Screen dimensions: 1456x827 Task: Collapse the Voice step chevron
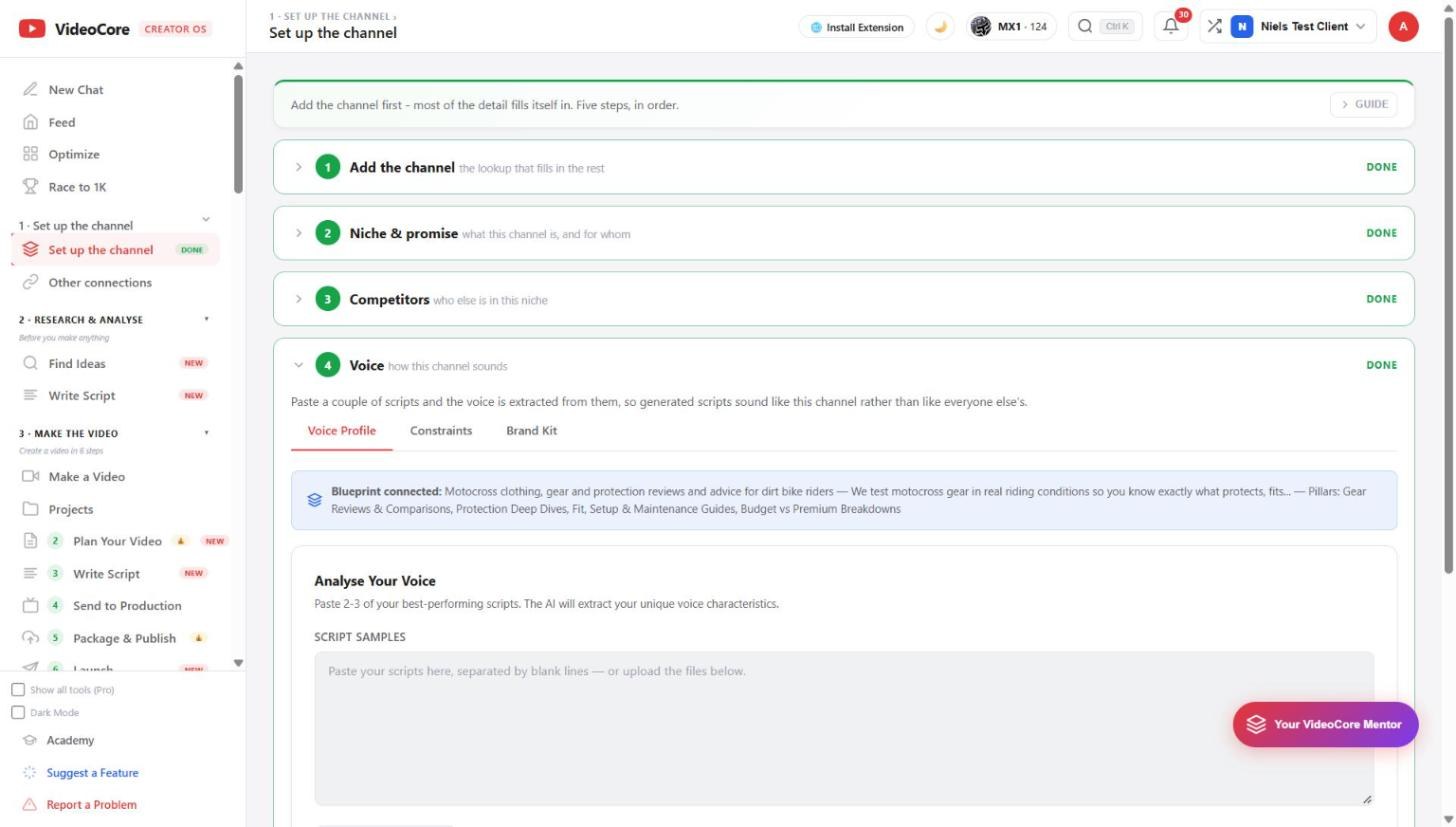[298, 365]
